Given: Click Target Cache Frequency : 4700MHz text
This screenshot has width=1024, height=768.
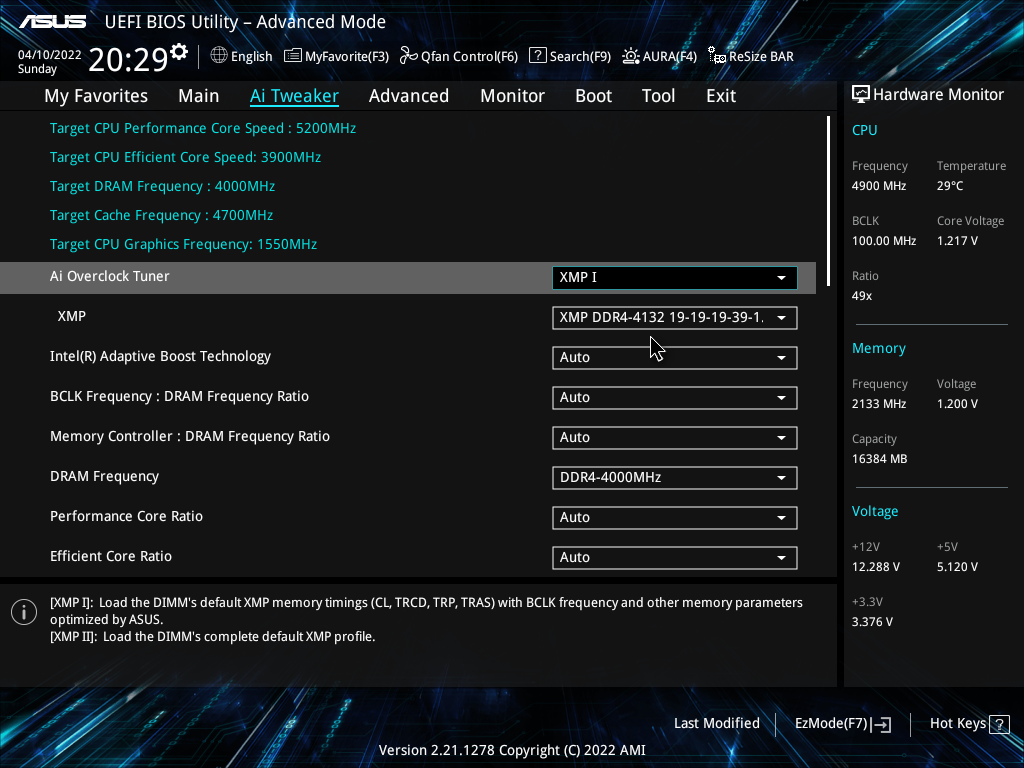Looking at the screenshot, I should (161, 216).
